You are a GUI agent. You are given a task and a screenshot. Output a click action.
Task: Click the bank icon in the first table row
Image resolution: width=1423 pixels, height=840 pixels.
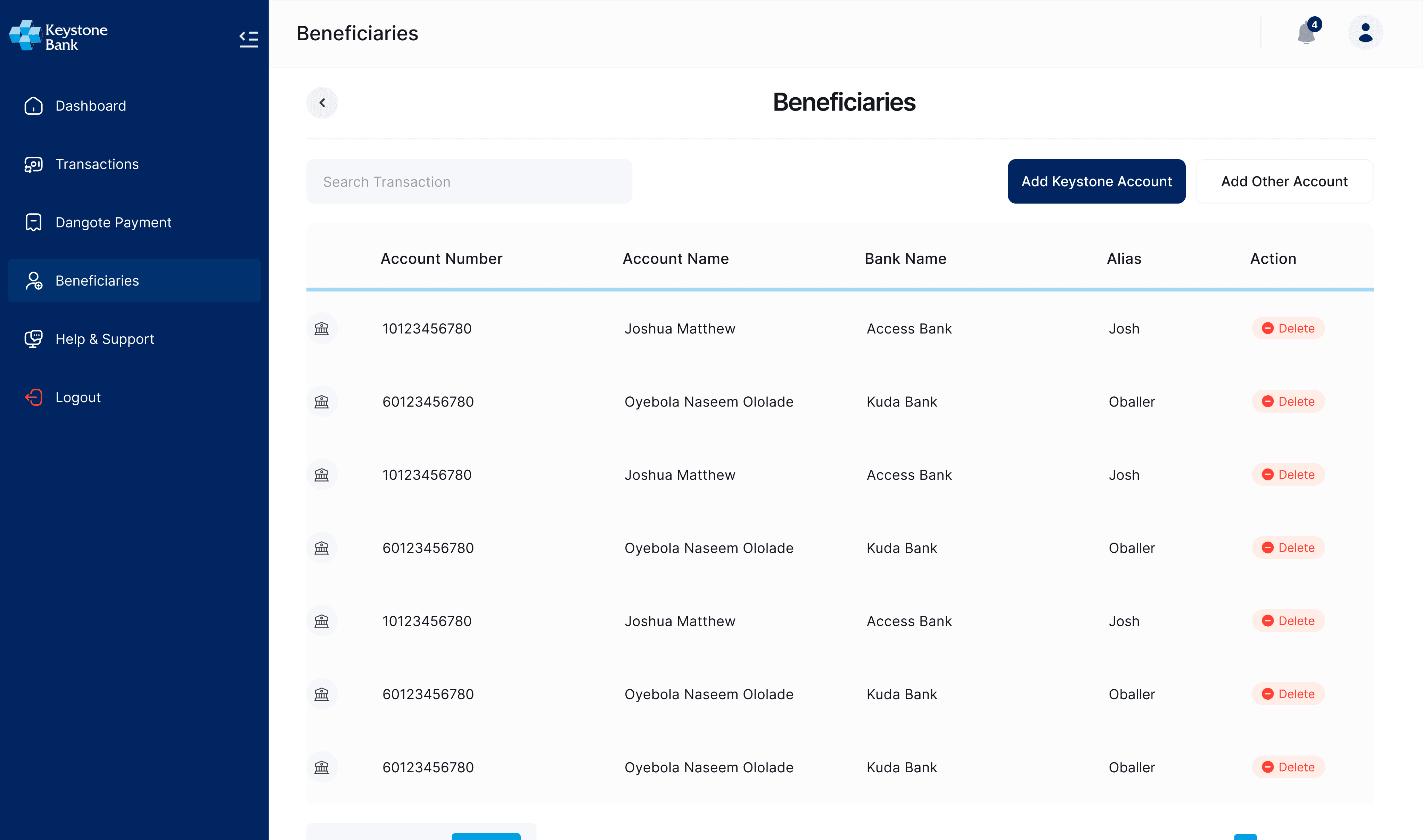[x=321, y=328]
